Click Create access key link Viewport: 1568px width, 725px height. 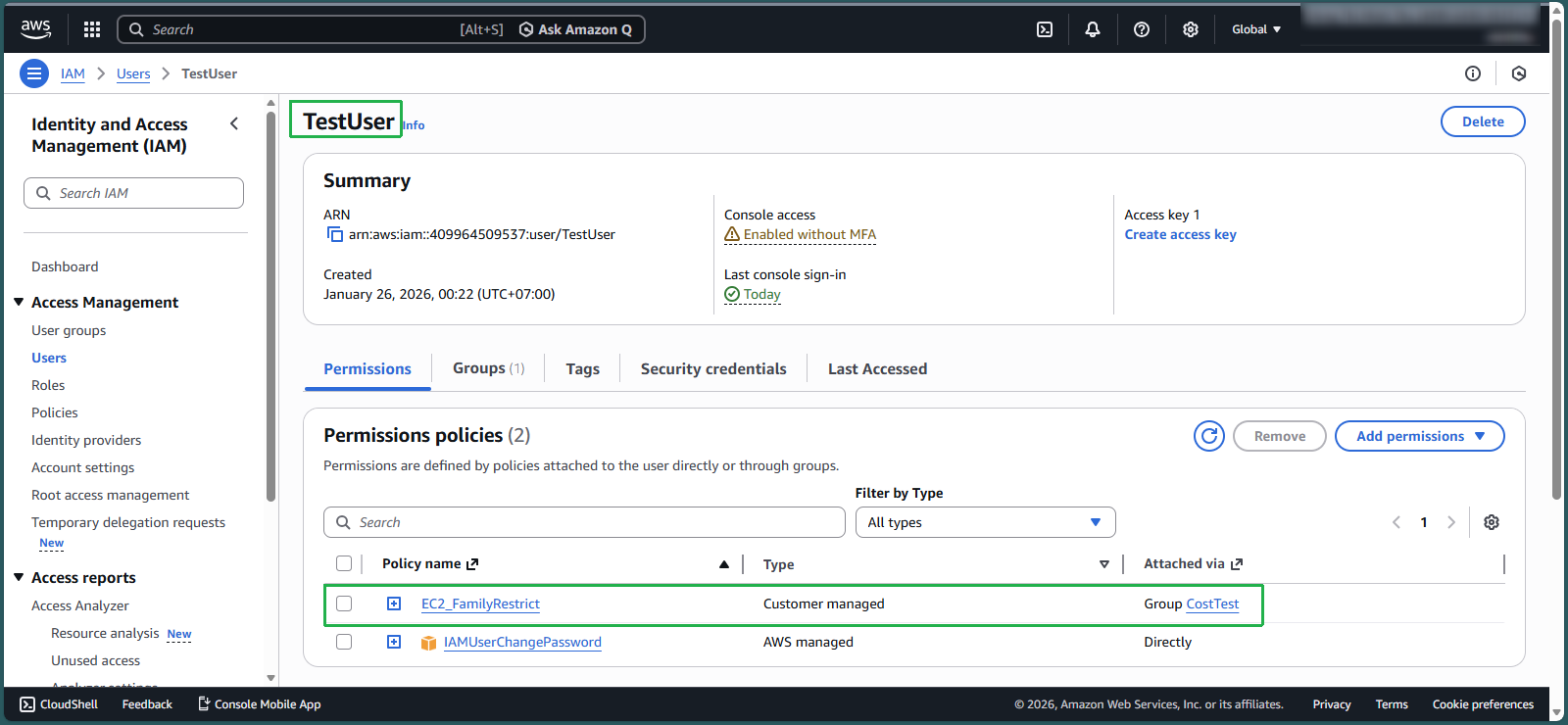[x=1180, y=234]
